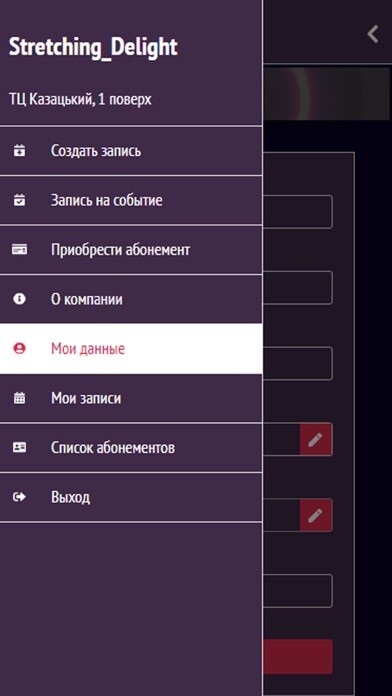Click the calendar-check icon beside Запись на событие
Image resolution: width=392 pixels, height=696 pixels.
19,201
